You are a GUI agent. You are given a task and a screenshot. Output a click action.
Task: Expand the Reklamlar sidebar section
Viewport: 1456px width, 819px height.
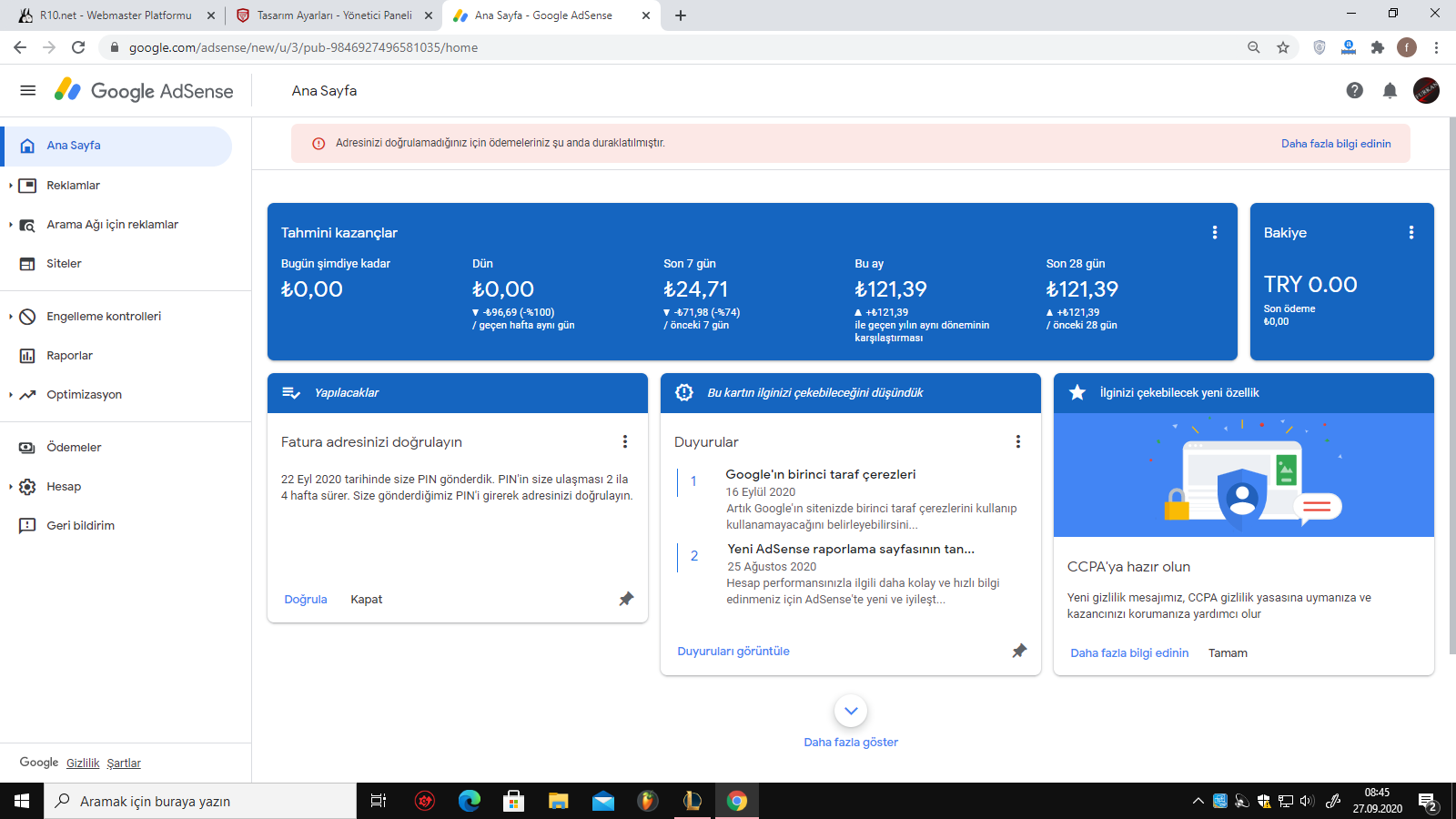point(10,186)
